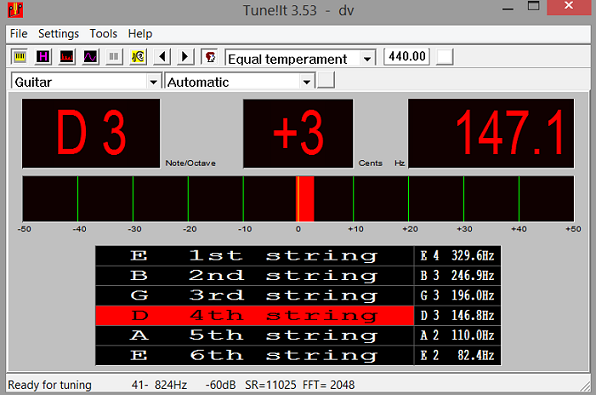
Task: Show the red spectrum display icon
Action: pos(67,57)
